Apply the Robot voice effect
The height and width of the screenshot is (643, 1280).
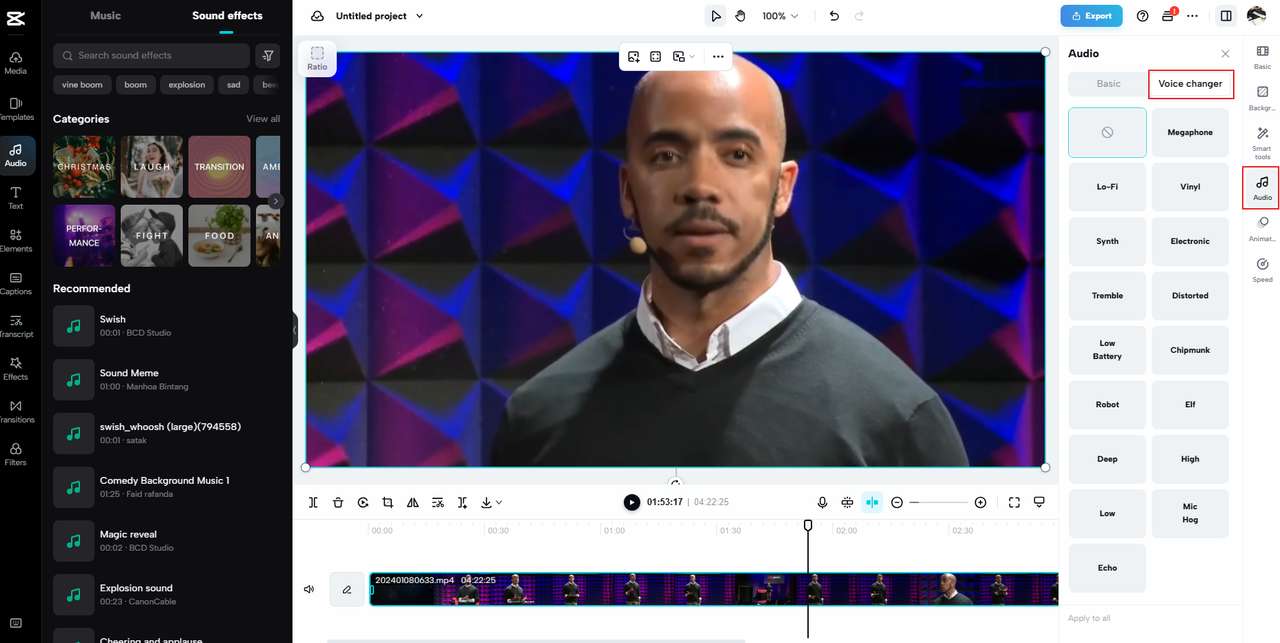coord(1107,404)
